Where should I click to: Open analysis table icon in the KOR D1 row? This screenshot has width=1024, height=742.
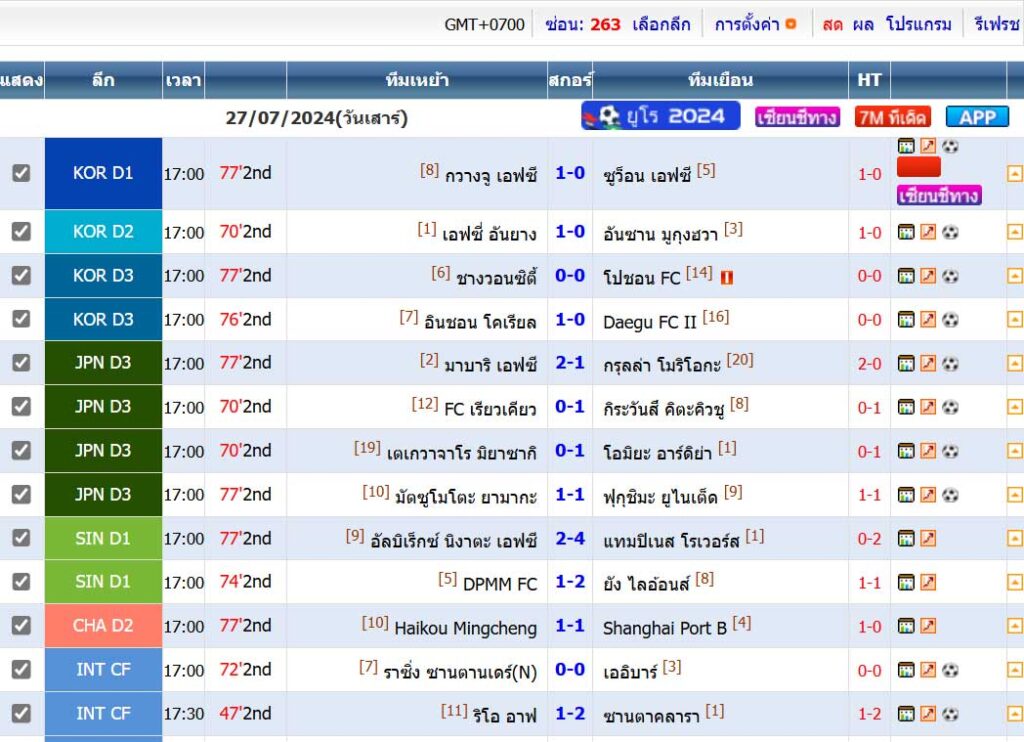[906, 146]
